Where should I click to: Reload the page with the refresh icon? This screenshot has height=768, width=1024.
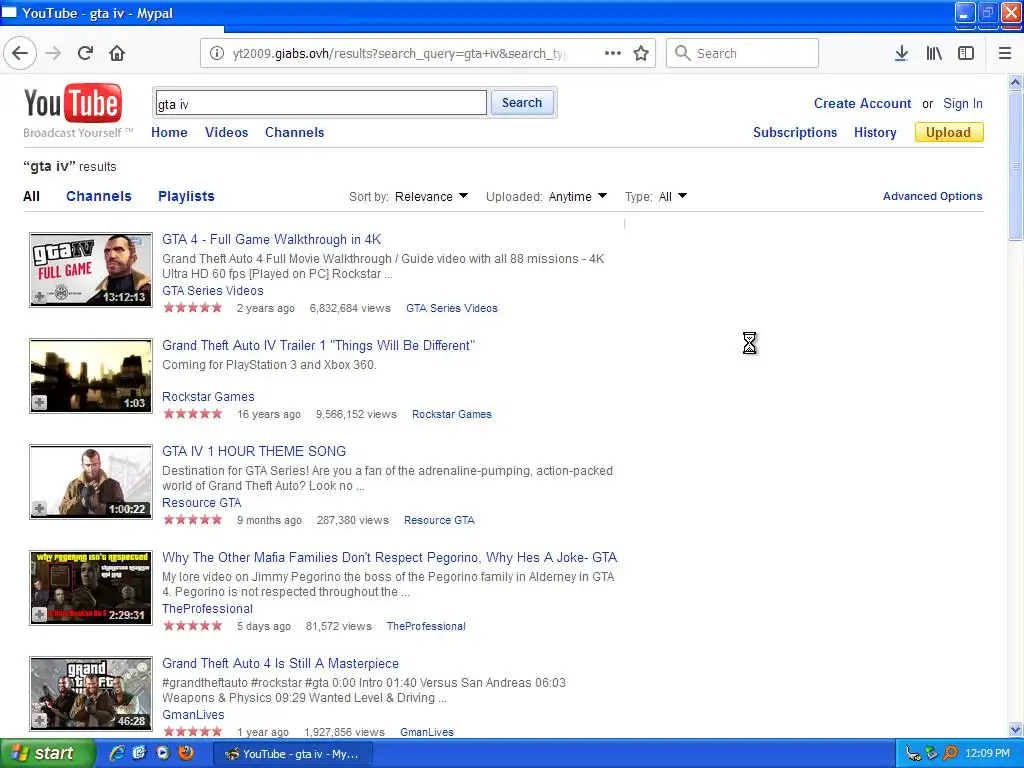pyautogui.click(x=85, y=53)
